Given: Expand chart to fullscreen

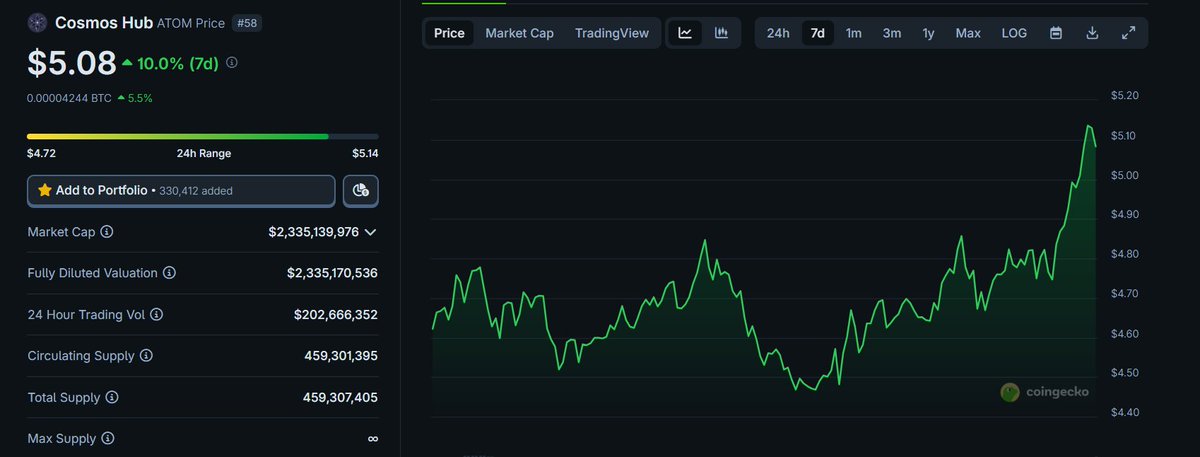Looking at the screenshot, I should pos(1128,33).
